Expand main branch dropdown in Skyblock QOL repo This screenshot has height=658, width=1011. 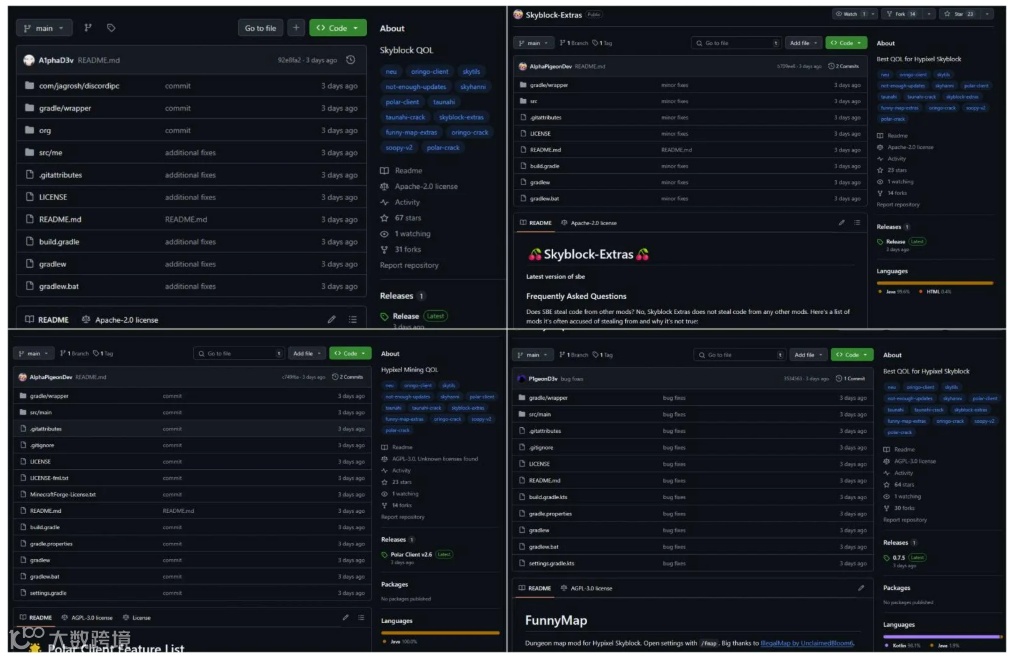point(44,28)
